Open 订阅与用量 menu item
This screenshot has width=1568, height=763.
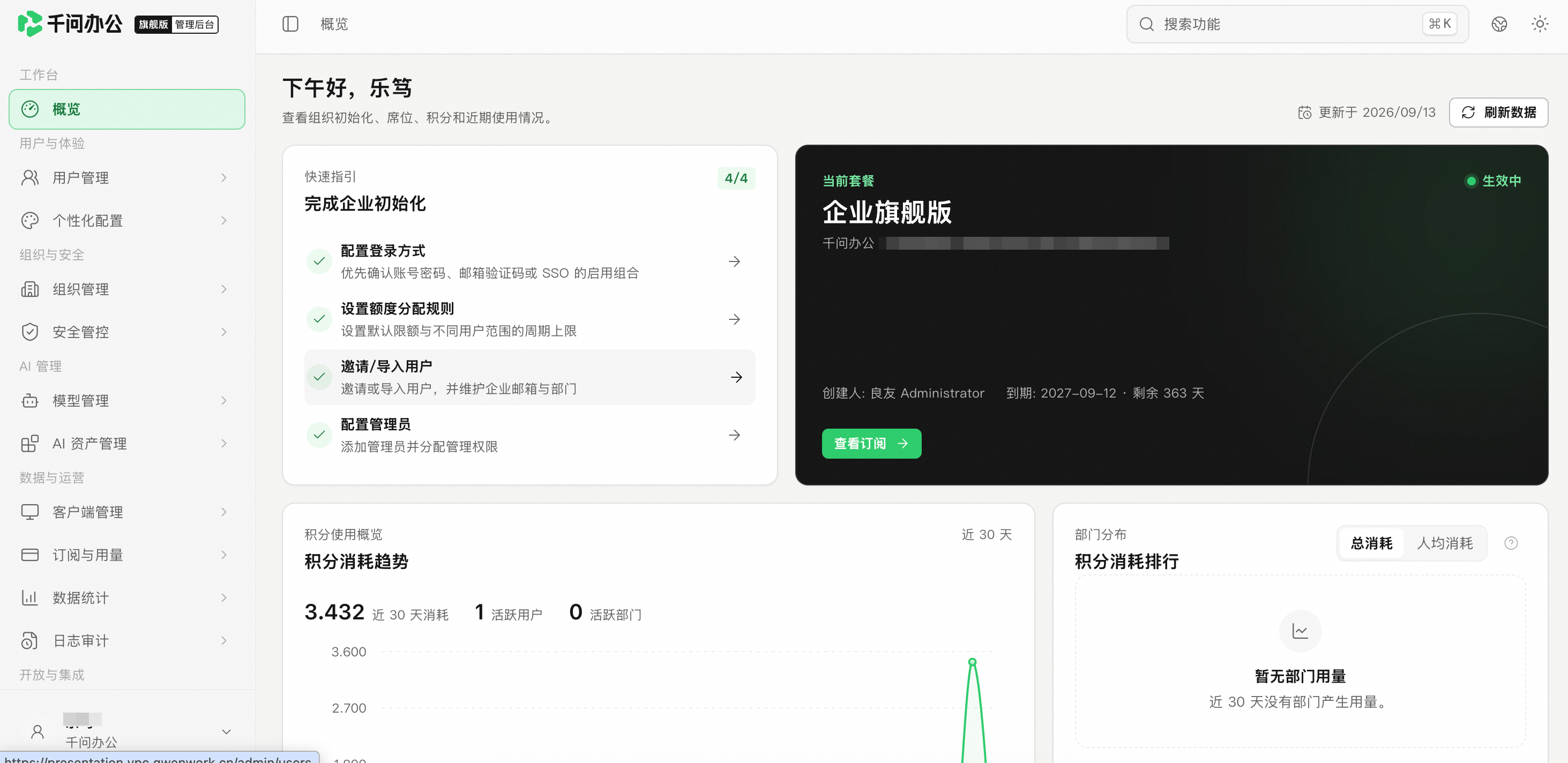[127, 555]
